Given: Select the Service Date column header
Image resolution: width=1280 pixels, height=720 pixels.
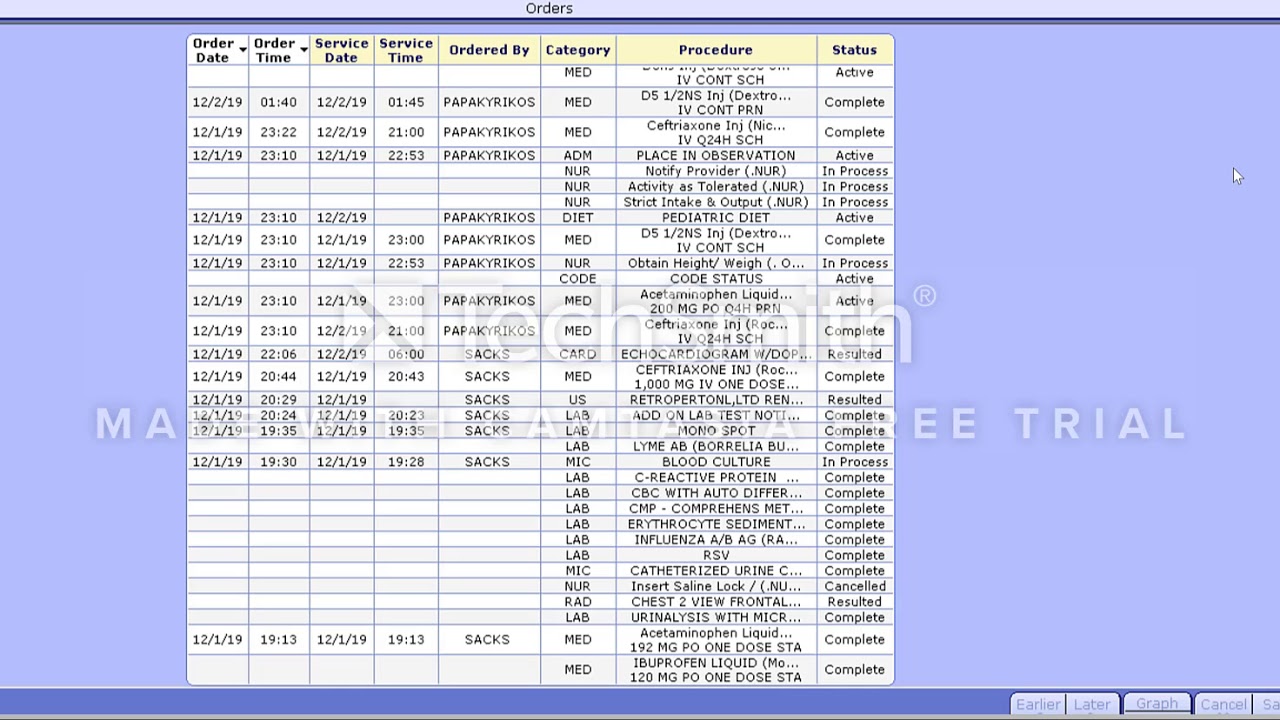Looking at the screenshot, I should coord(341,50).
